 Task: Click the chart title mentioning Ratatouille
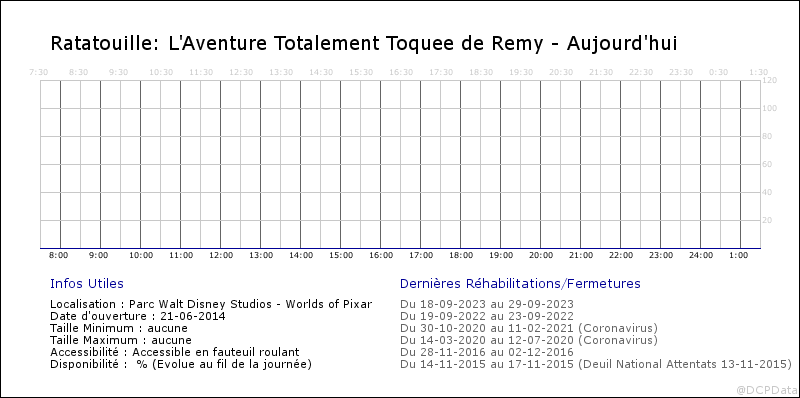click(x=364, y=44)
